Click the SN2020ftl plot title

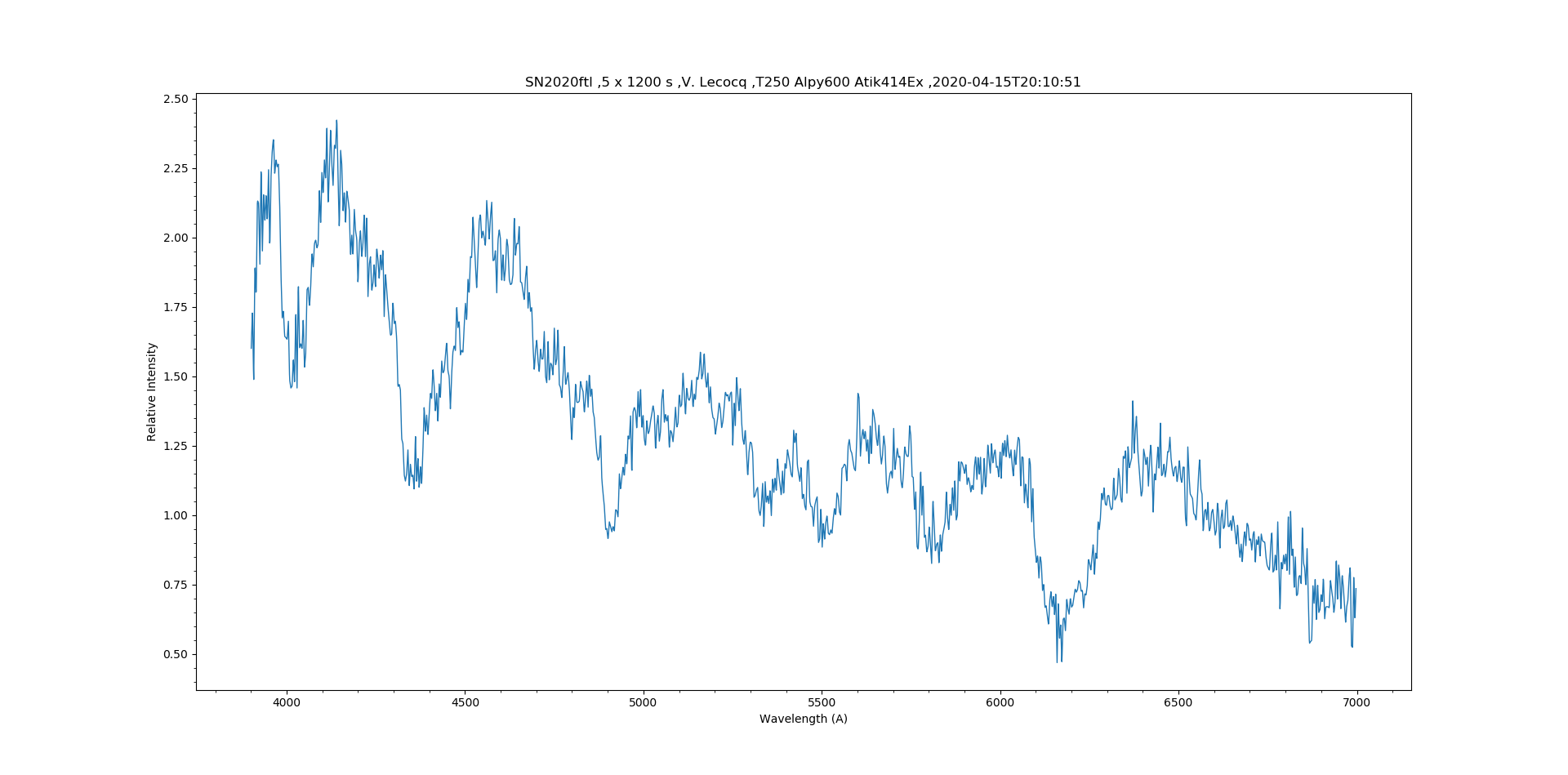click(x=803, y=82)
